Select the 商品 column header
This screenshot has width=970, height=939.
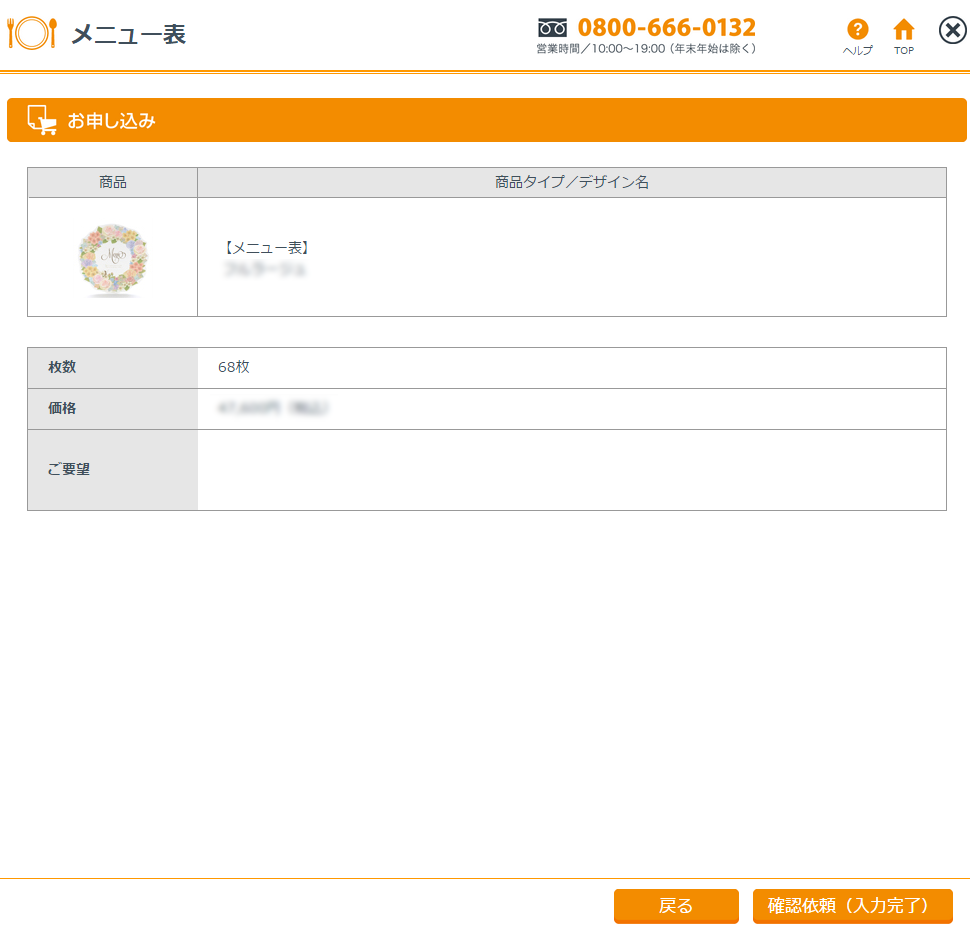(x=113, y=183)
